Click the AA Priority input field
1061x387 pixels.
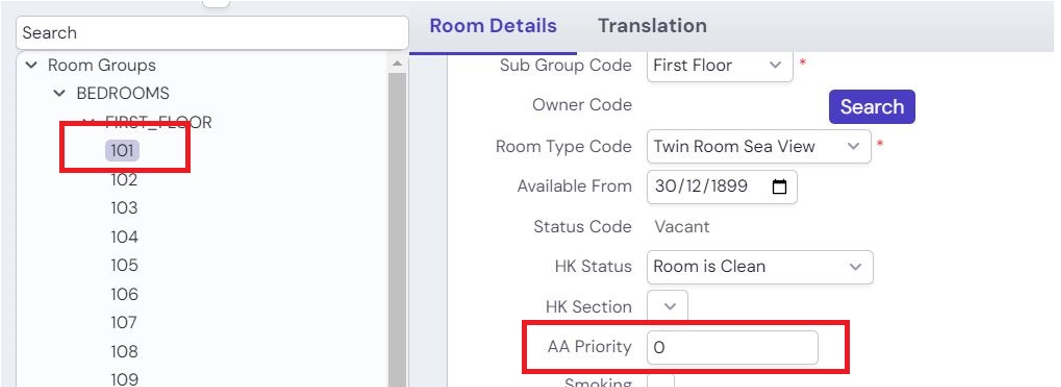[x=733, y=347]
